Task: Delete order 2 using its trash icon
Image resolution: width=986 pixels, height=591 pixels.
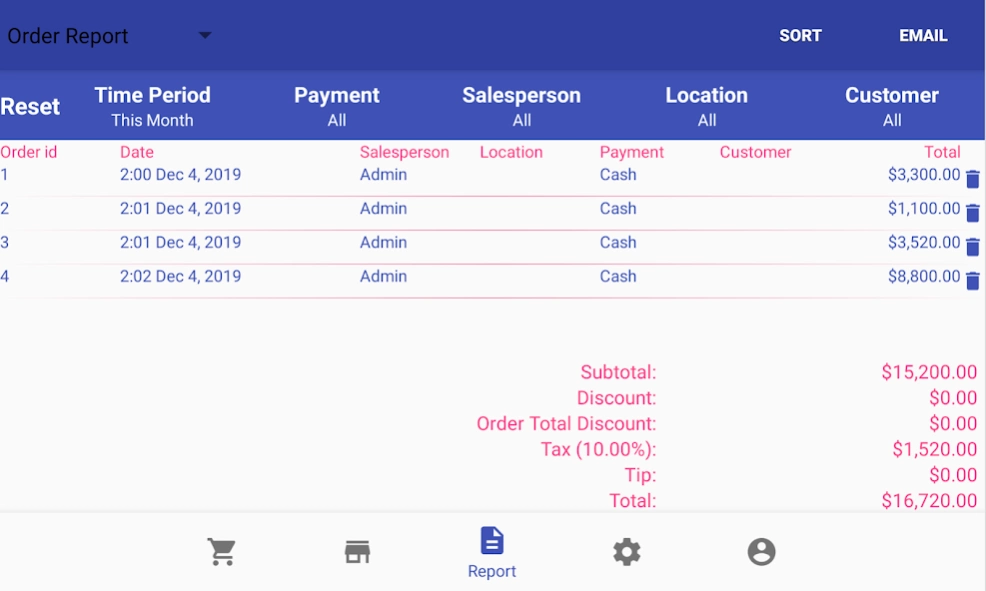Action: tap(972, 210)
